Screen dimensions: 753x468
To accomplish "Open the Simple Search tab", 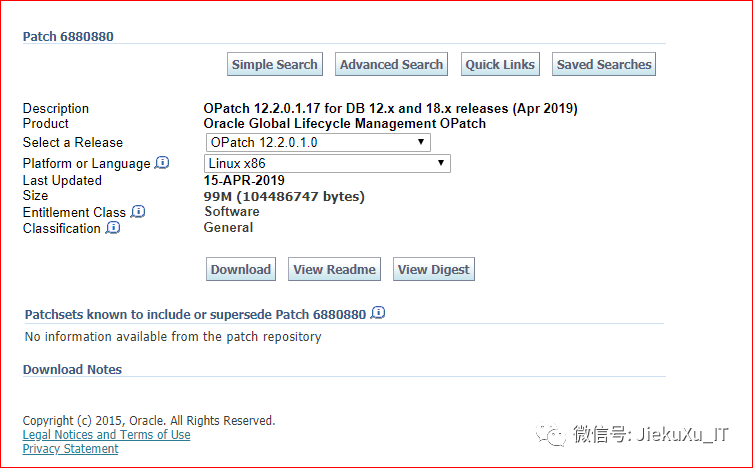I will pos(274,65).
